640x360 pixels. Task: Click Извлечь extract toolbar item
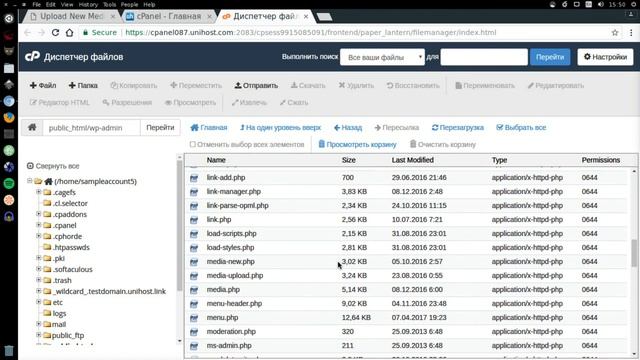pos(249,102)
